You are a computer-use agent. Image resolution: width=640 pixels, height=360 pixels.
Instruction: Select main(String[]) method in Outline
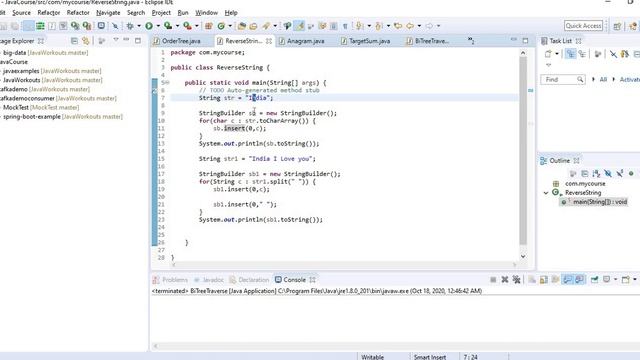coord(594,202)
